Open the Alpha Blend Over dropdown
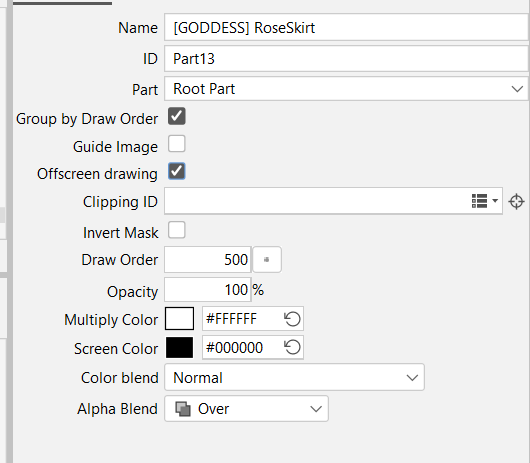This screenshot has height=463, width=530. [x=246, y=409]
